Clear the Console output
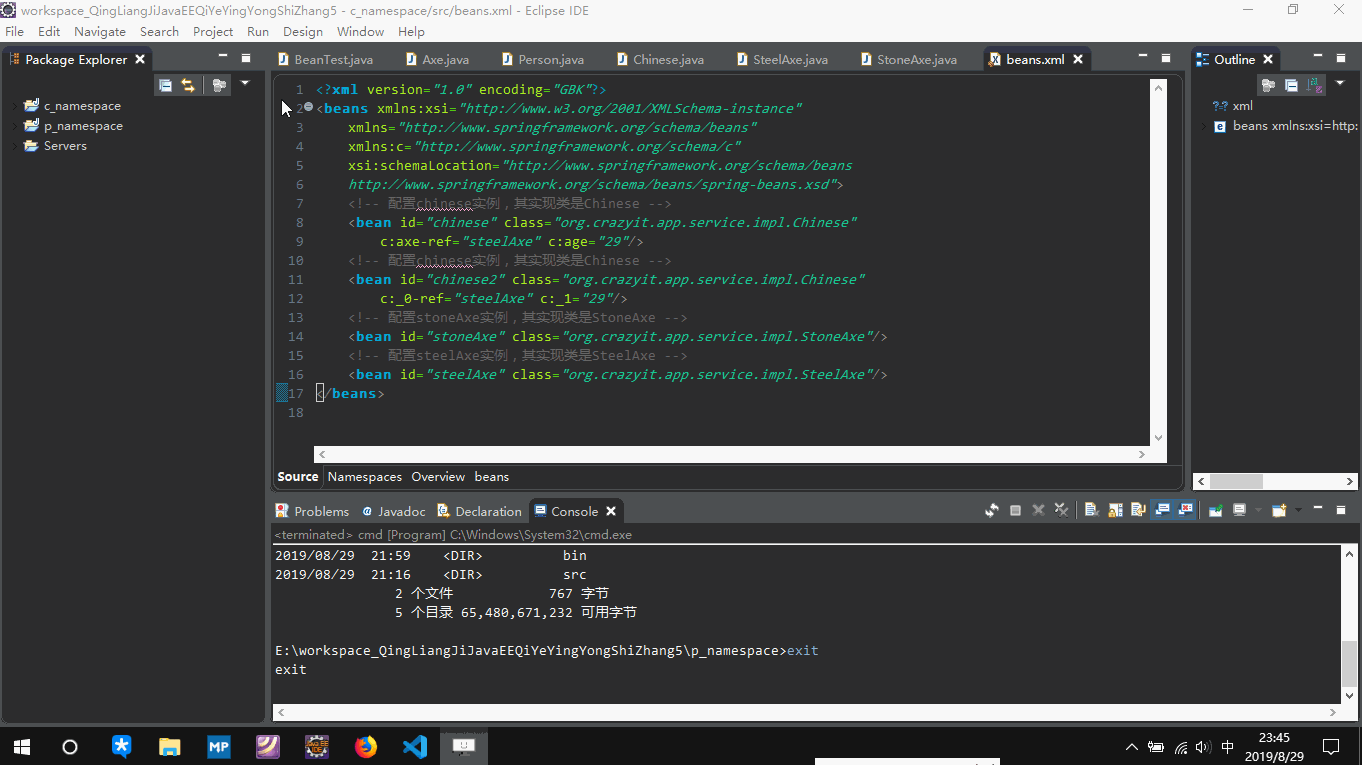Screen dimensions: 1362x765 [x=1091, y=510]
